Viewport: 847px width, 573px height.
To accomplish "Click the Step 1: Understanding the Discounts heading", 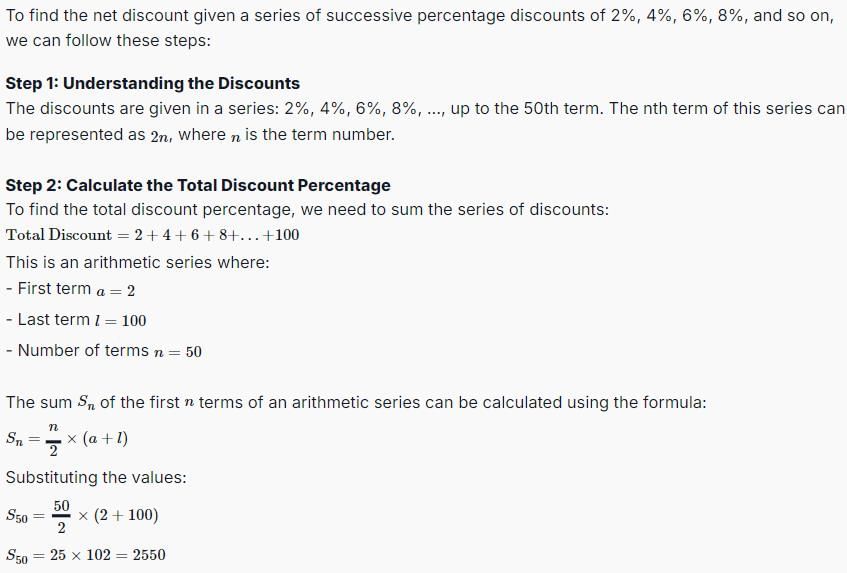I will [152, 83].
